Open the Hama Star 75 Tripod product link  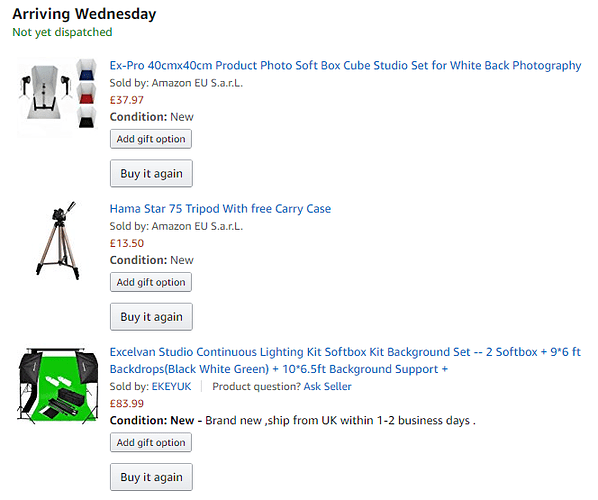tap(220, 209)
